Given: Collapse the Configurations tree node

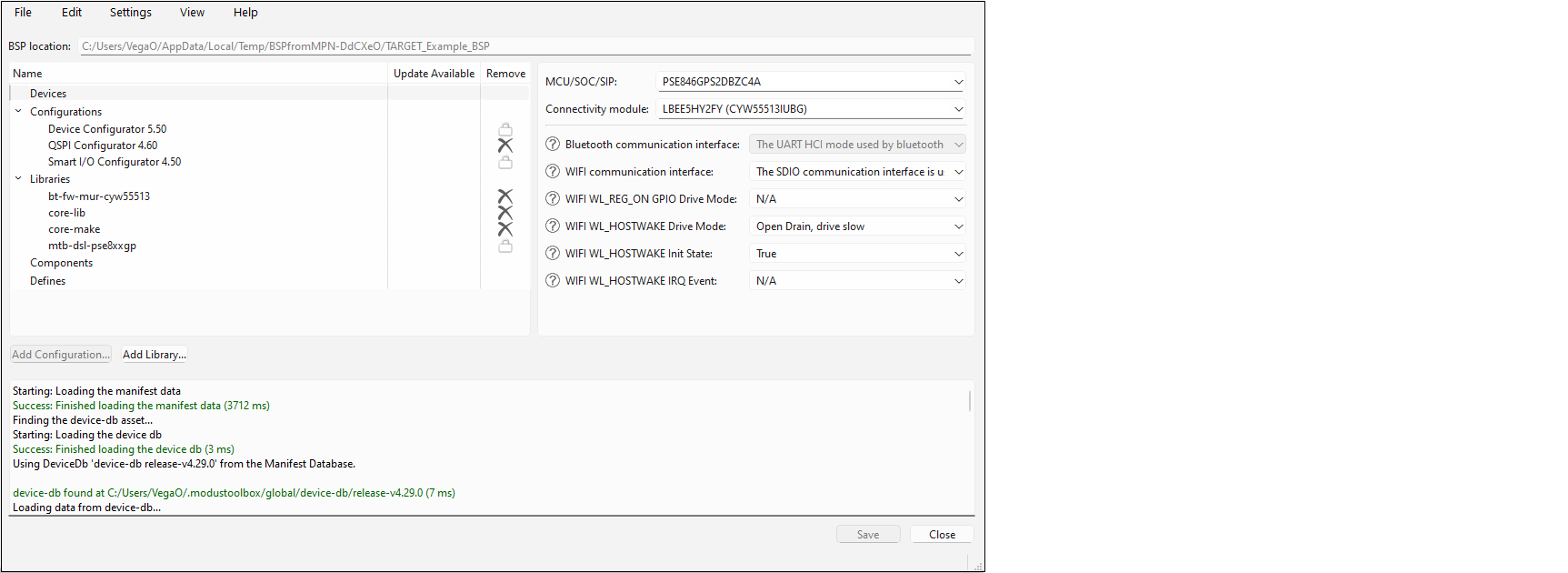Looking at the screenshot, I should click(18, 112).
